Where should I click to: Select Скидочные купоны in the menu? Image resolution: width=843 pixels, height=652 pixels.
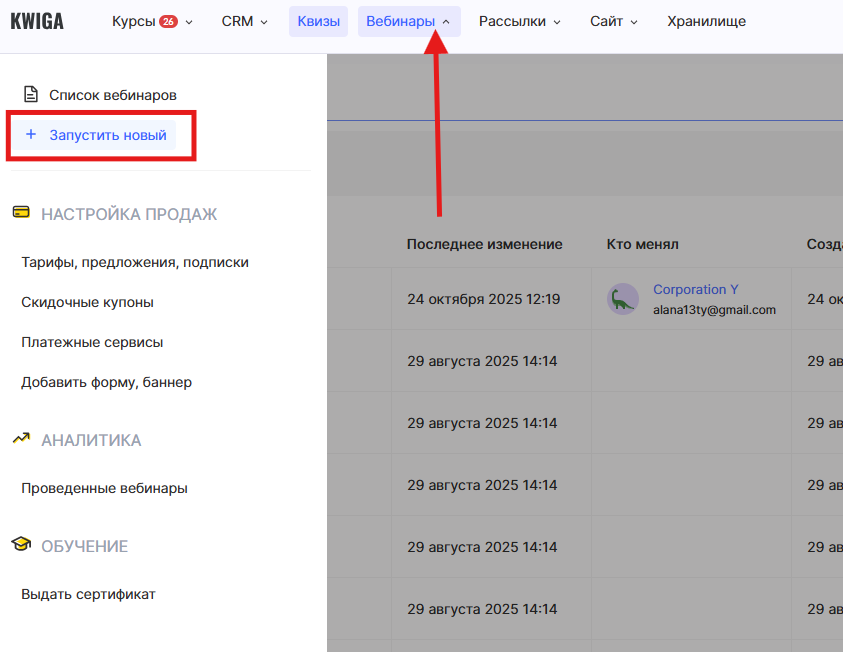pos(87,302)
